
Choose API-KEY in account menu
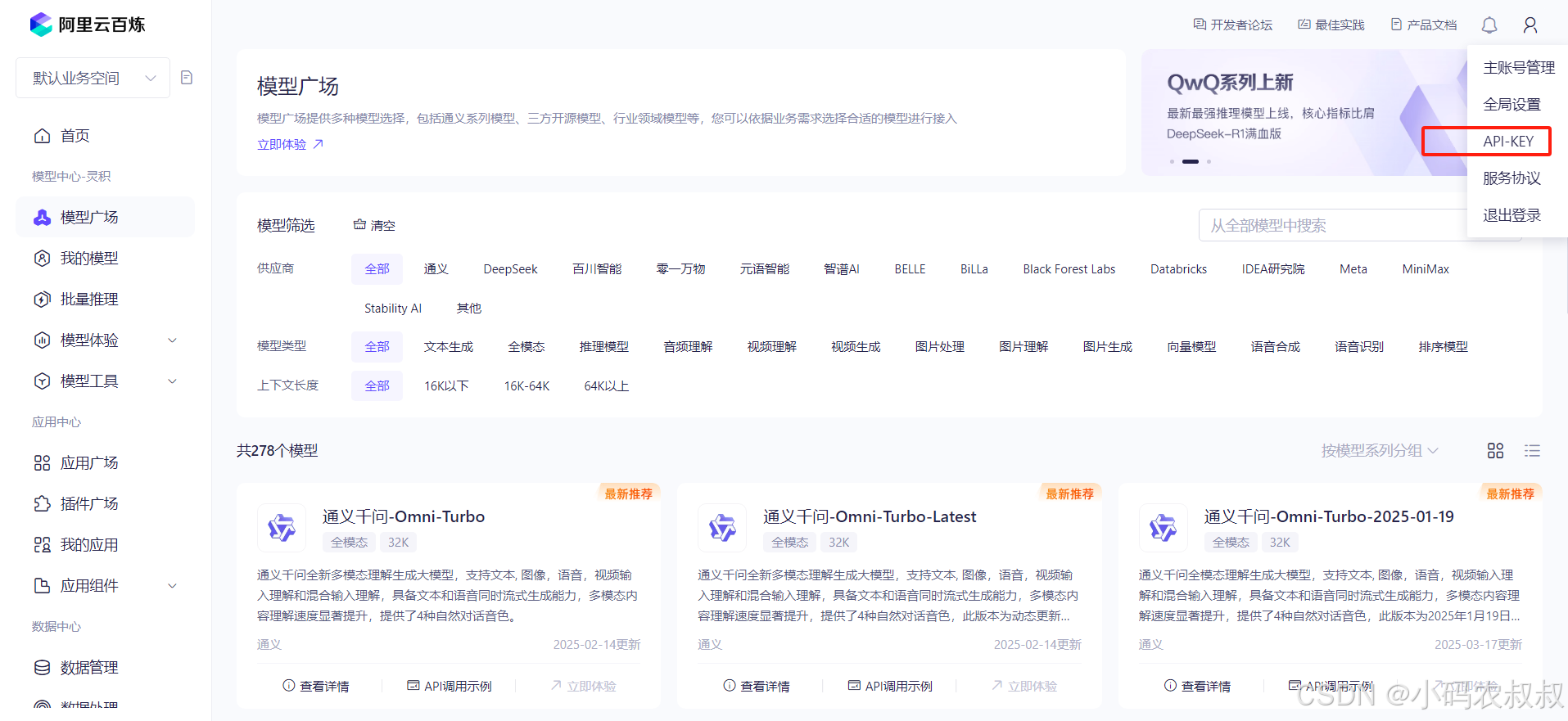point(1508,142)
